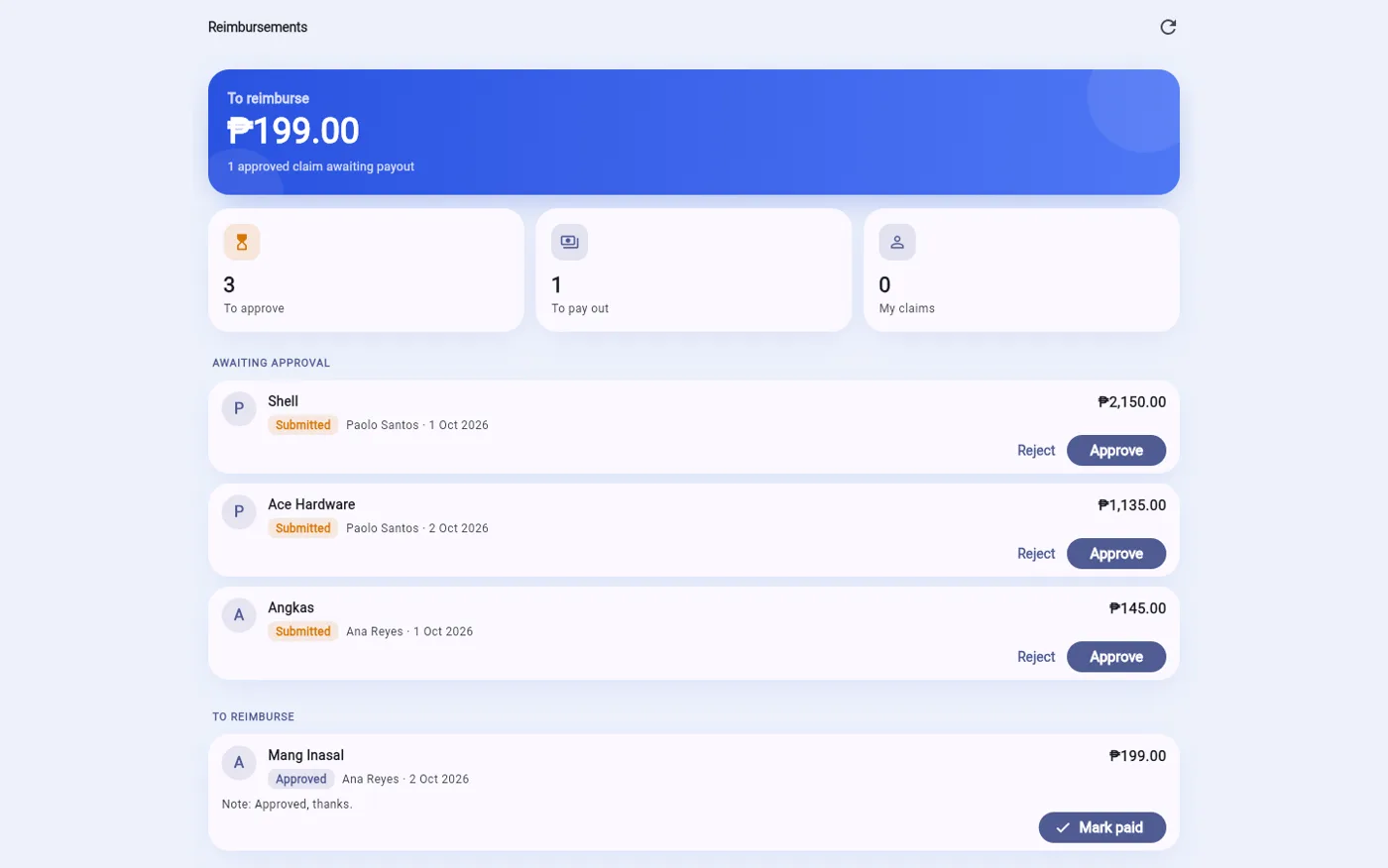Click the ₱199.00 amount on Mang Inasal claim

click(1137, 755)
